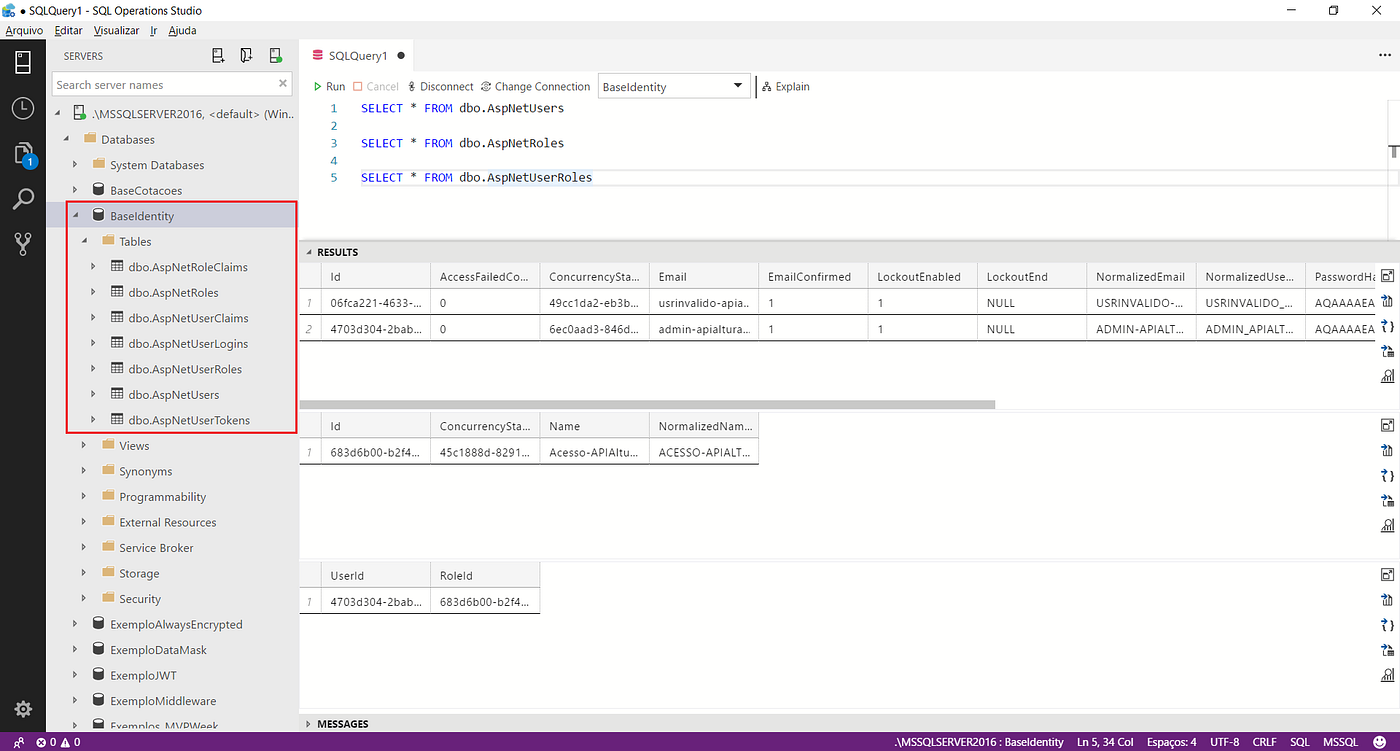
Task: Click the Cancel query button
Action: pos(376,87)
